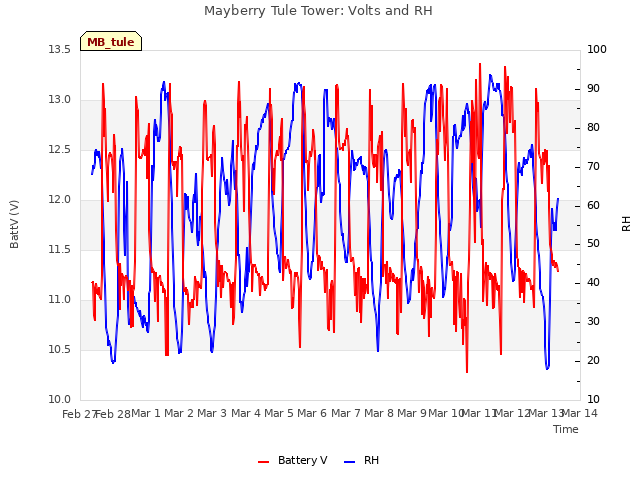640x480 pixels.
Task: Click the Mar 10 date label
Action: coord(446,413)
